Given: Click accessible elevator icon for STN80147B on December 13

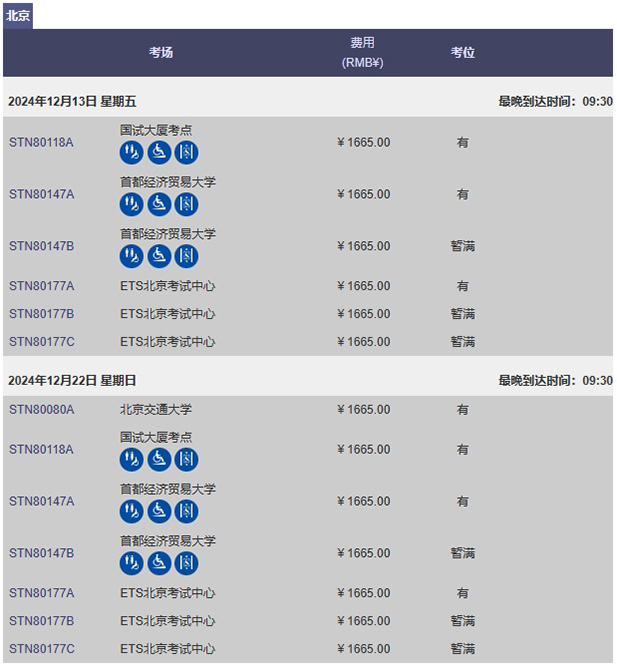Looking at the screenshot, I should coord(186,256).
